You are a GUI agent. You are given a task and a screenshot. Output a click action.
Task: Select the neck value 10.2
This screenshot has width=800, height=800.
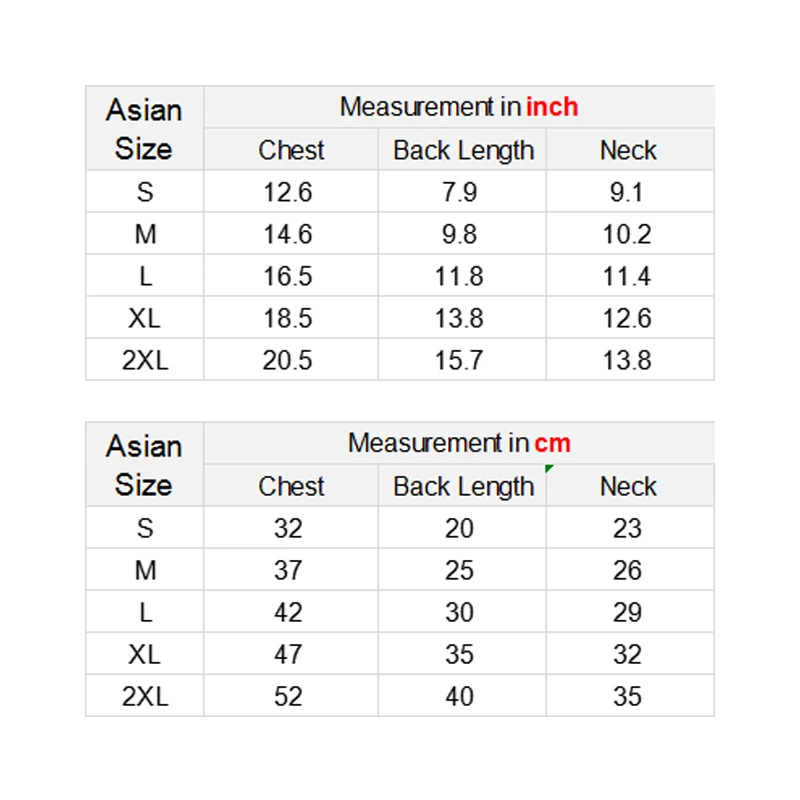click(x=627, y=234)
